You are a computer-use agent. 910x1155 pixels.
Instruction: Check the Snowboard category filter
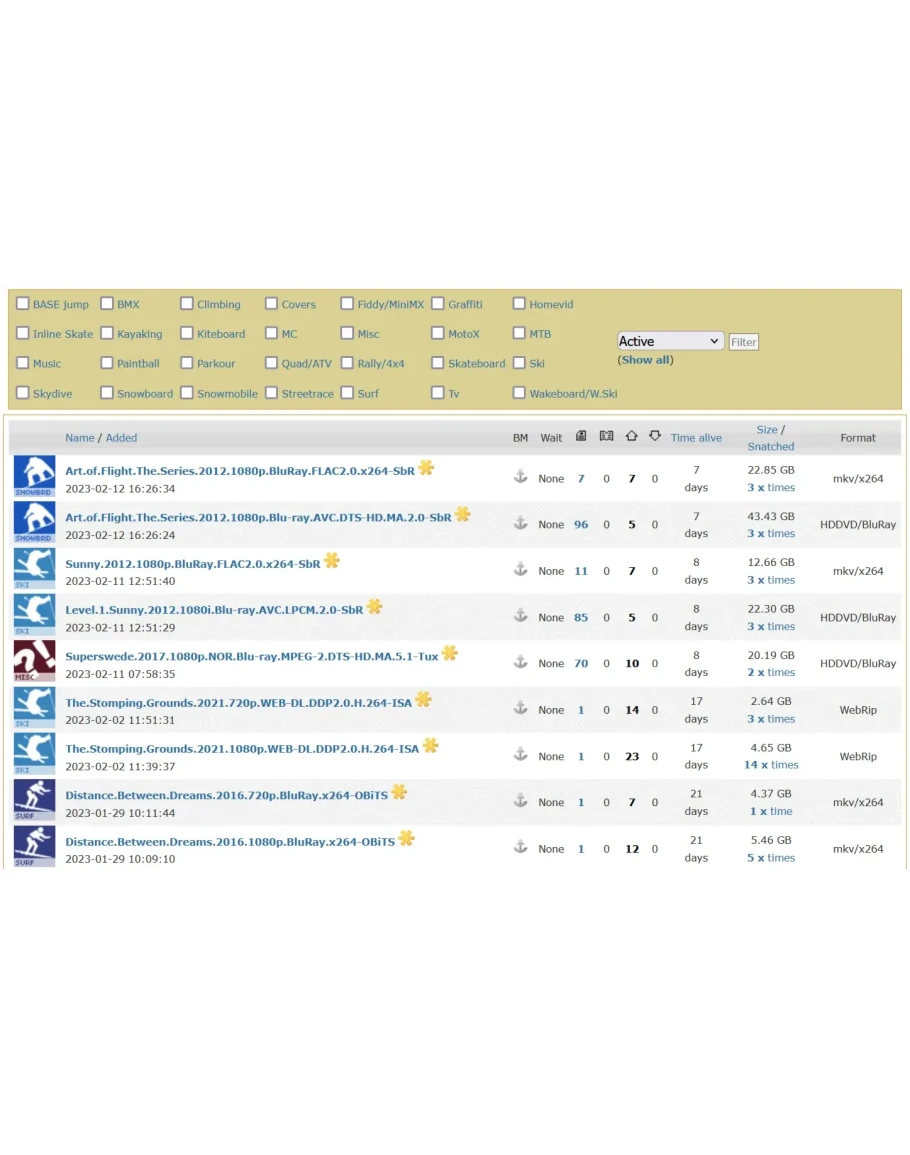click(107, 393)
